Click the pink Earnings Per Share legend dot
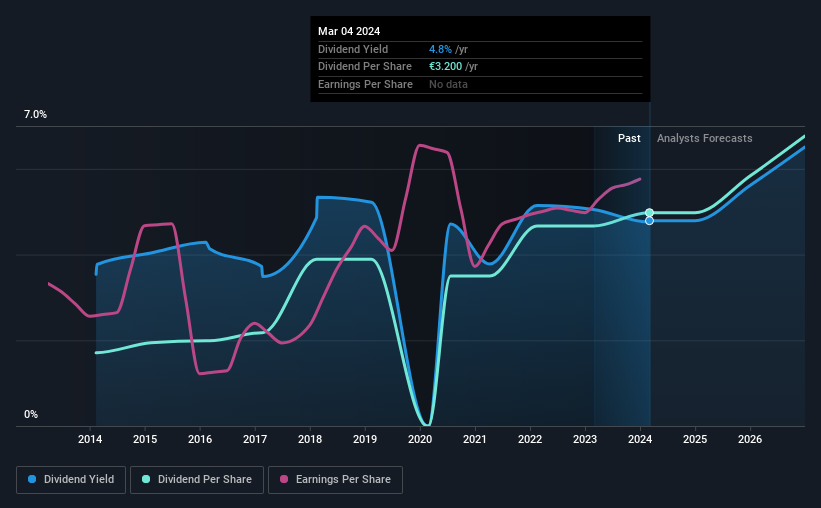 click(284, 479)
